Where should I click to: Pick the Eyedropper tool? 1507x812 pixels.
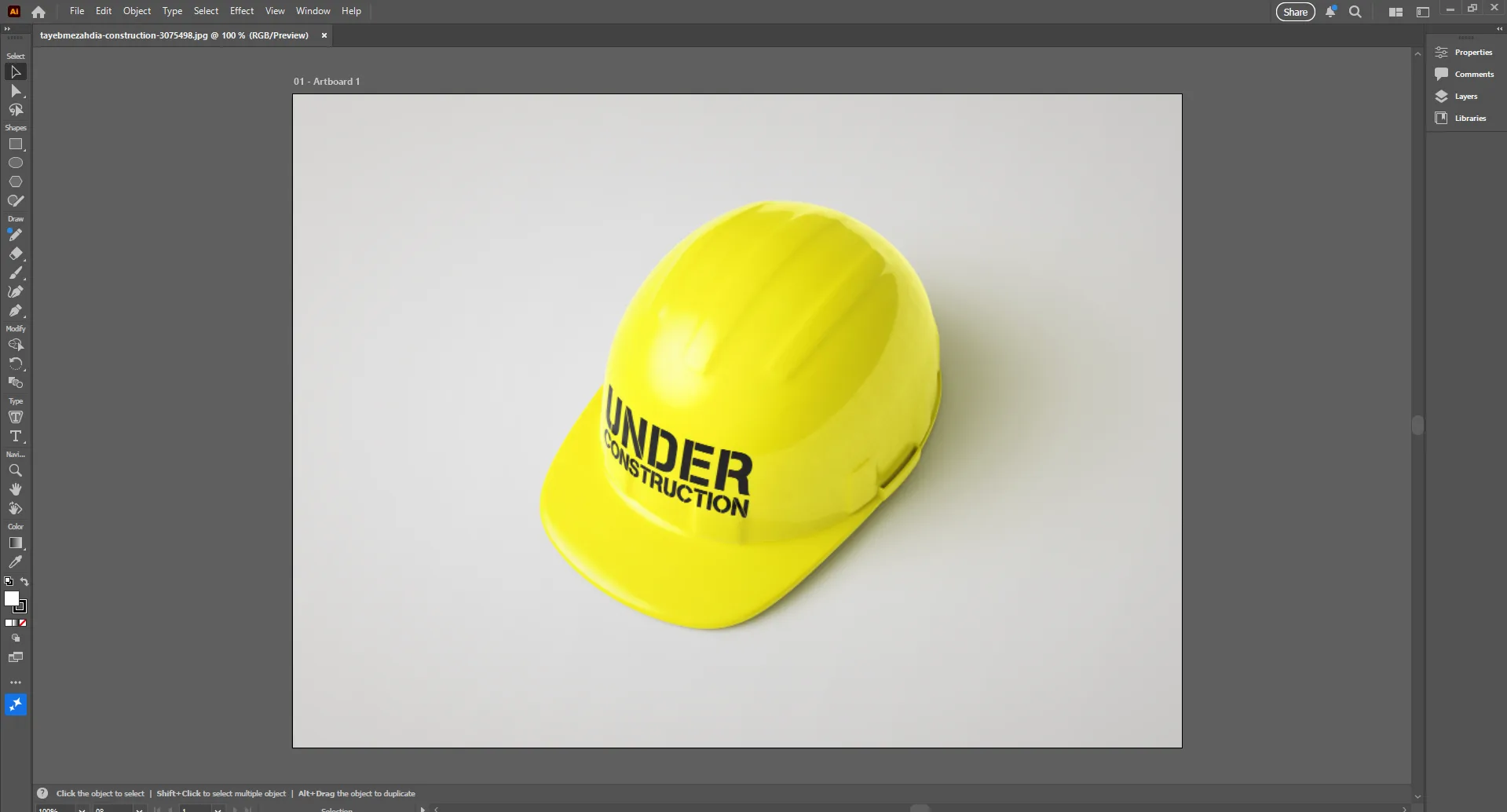click(16, 562)
